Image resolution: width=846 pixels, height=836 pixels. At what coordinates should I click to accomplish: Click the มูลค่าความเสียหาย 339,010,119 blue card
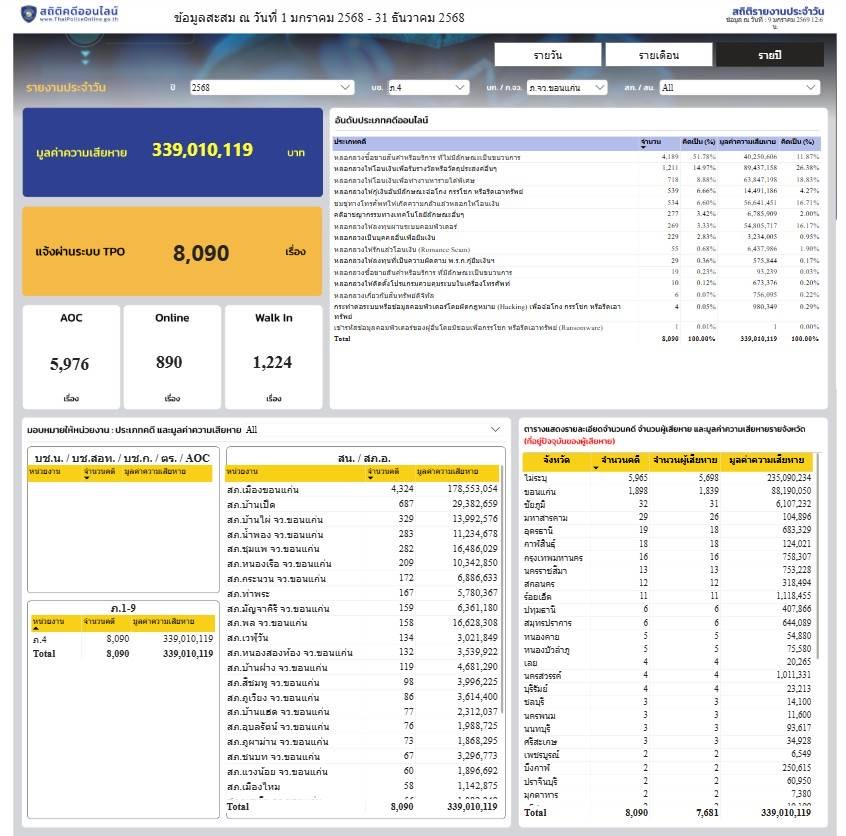pyautogui.click(x=173, y=152)
